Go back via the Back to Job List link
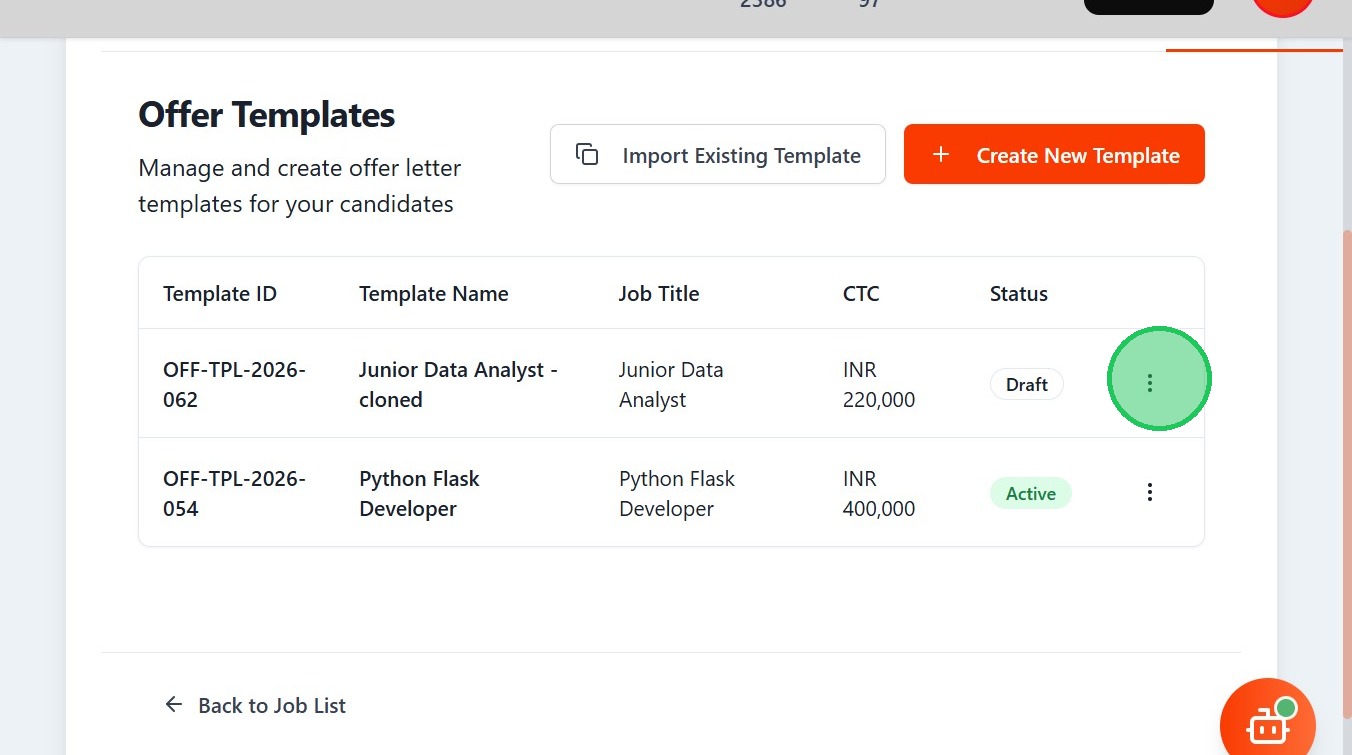This screenshot has height=755, width=1352. point(272,706)
